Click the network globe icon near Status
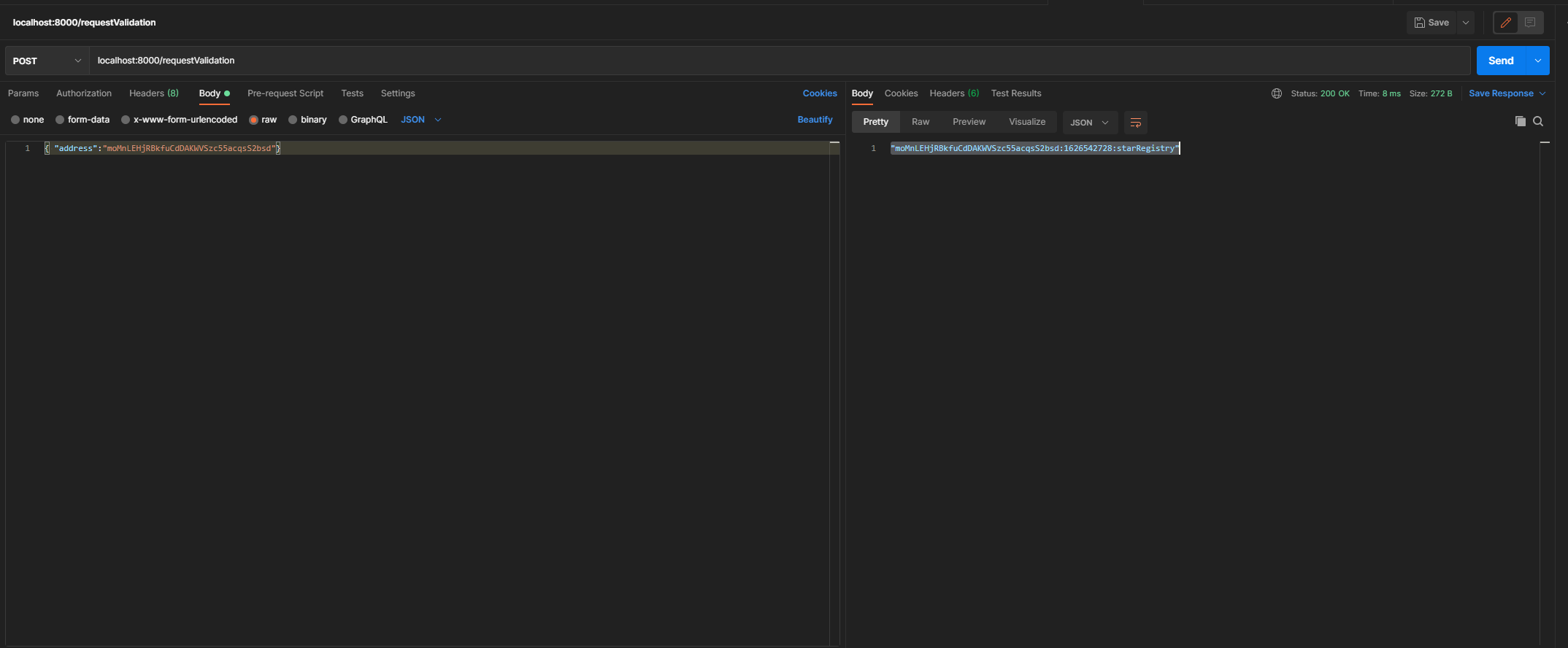 coord(1276,93)
